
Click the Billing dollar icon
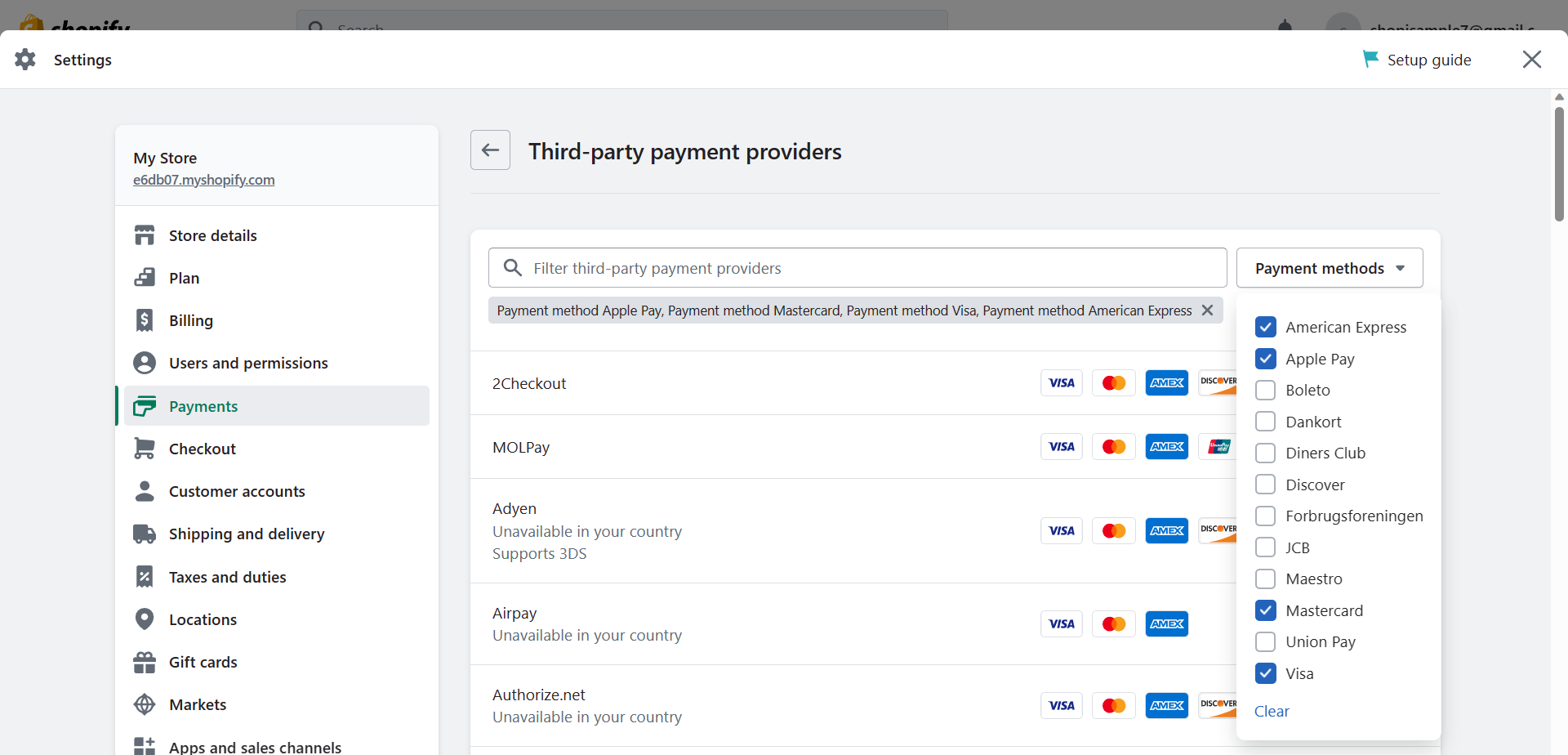(145, 320)
